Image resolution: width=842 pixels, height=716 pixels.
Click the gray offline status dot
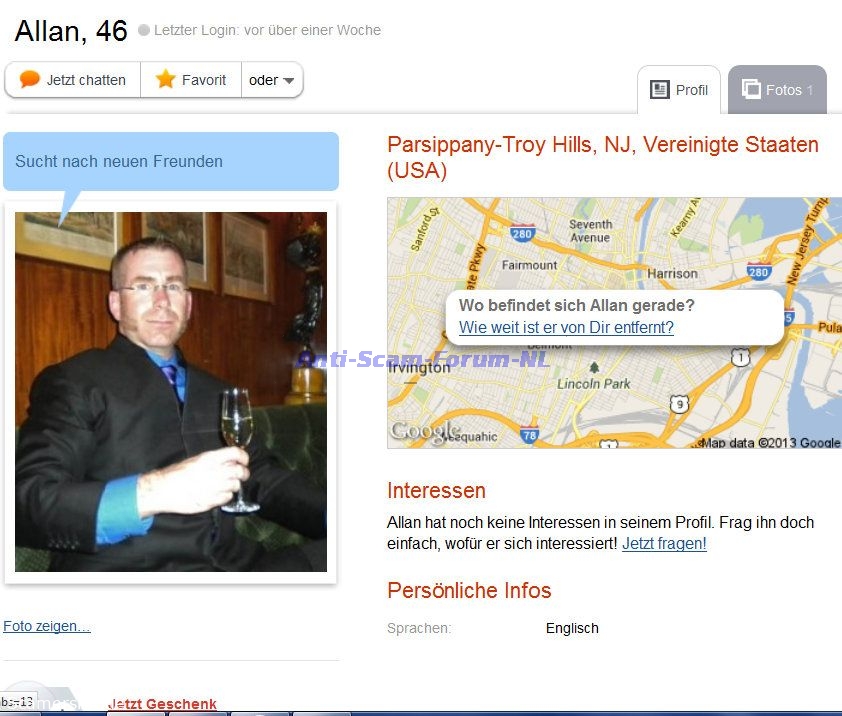[143, 30]
